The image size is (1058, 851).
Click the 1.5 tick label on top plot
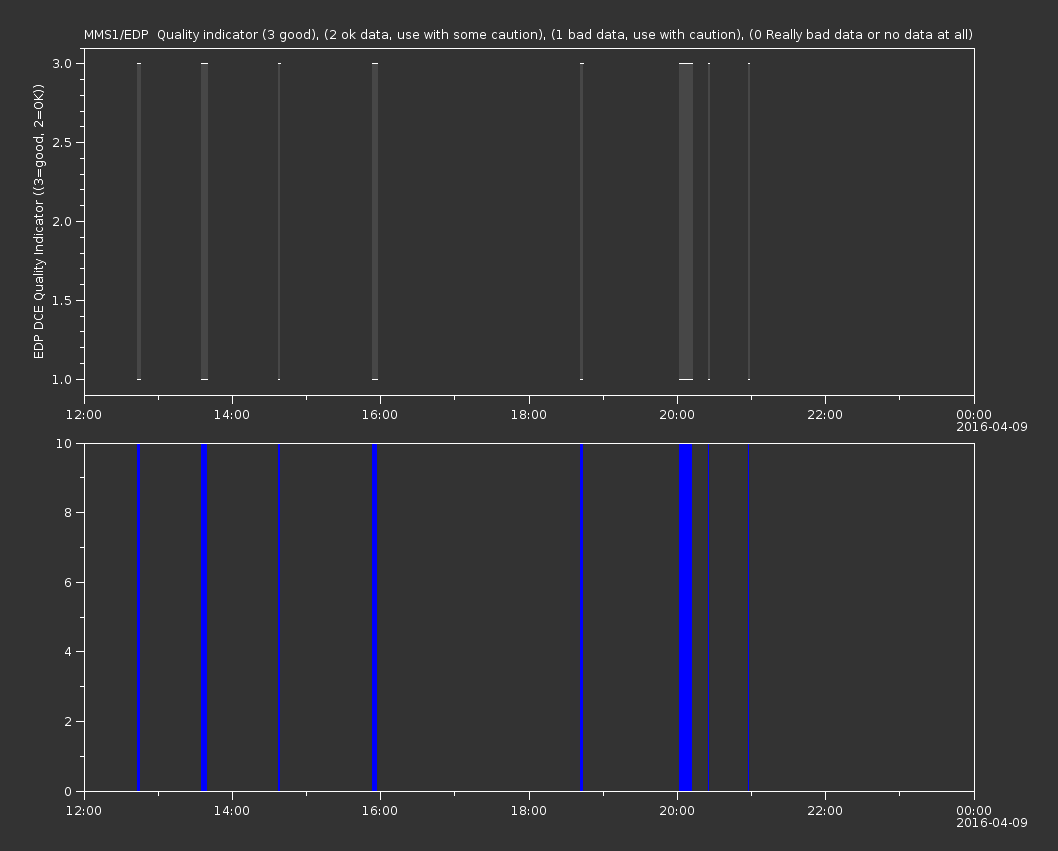pos(62,300)
